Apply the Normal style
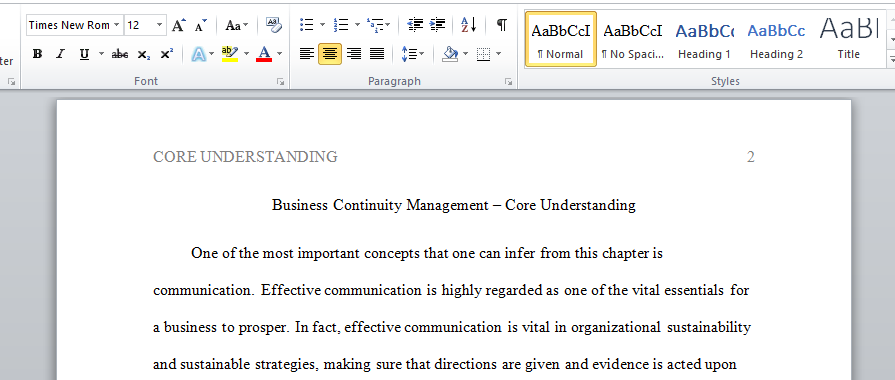Viewport: 895px width, 380px height. click(561, 39)
